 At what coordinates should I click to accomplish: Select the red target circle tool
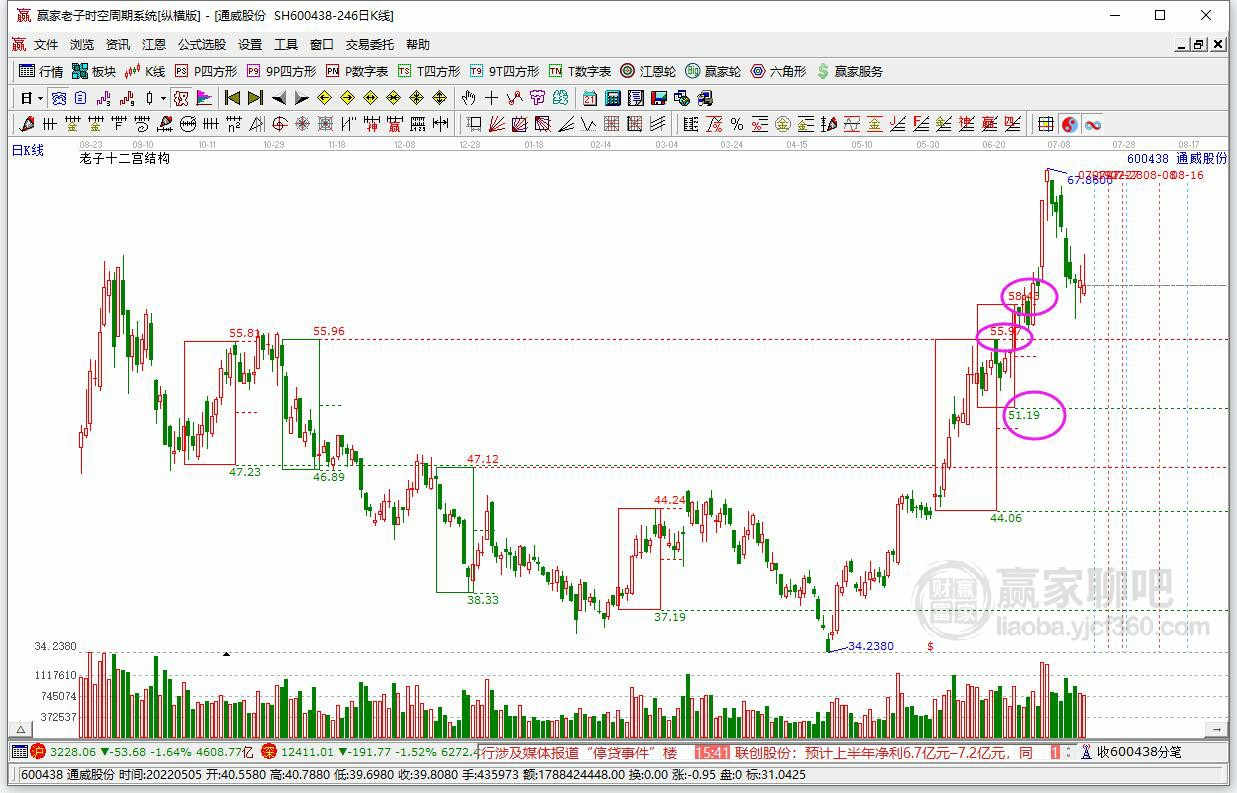(x=279, y=124)
